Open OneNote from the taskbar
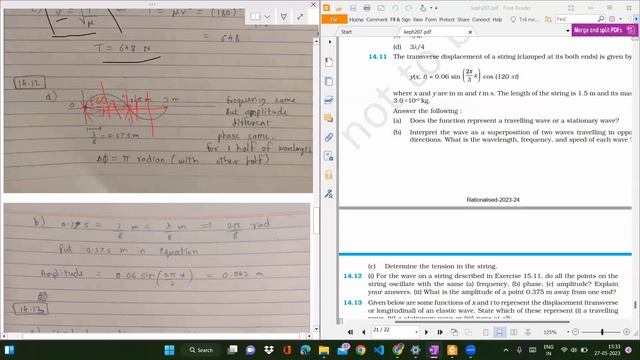The width and height of the screenshot is (640, 360). (x=434, y=350)
